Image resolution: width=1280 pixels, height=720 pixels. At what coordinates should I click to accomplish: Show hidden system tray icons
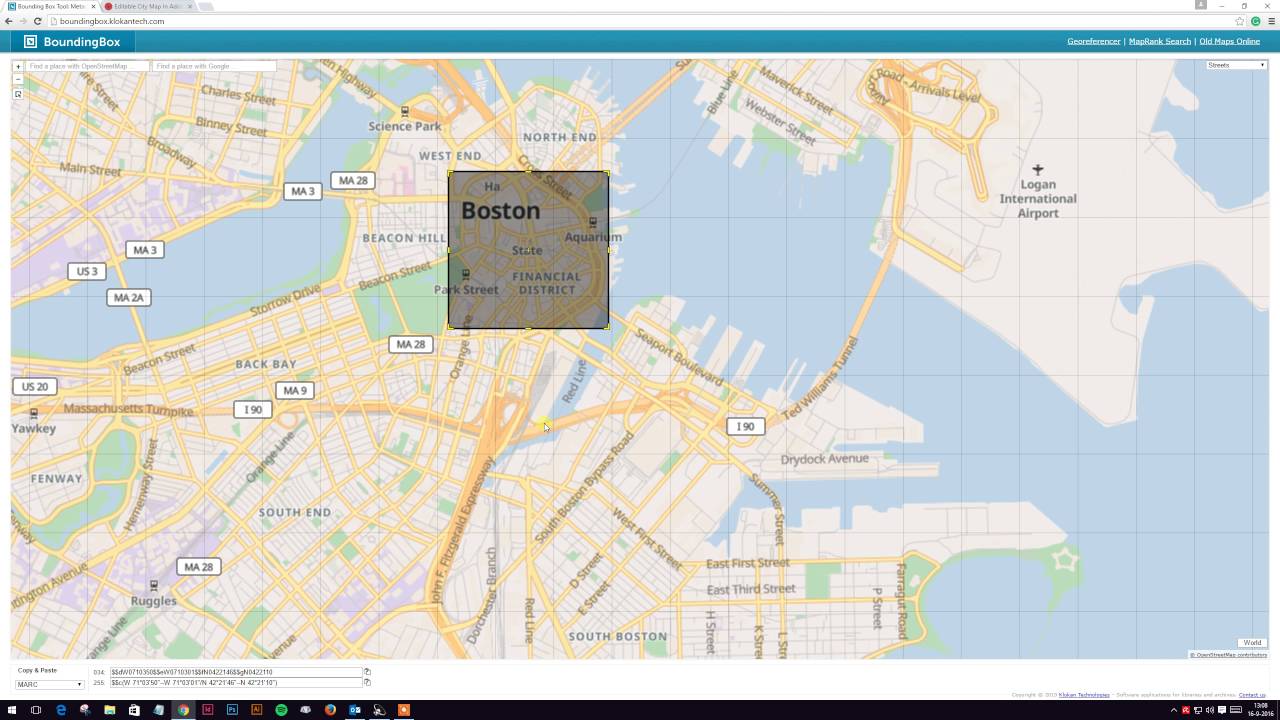click(1173, 710)
